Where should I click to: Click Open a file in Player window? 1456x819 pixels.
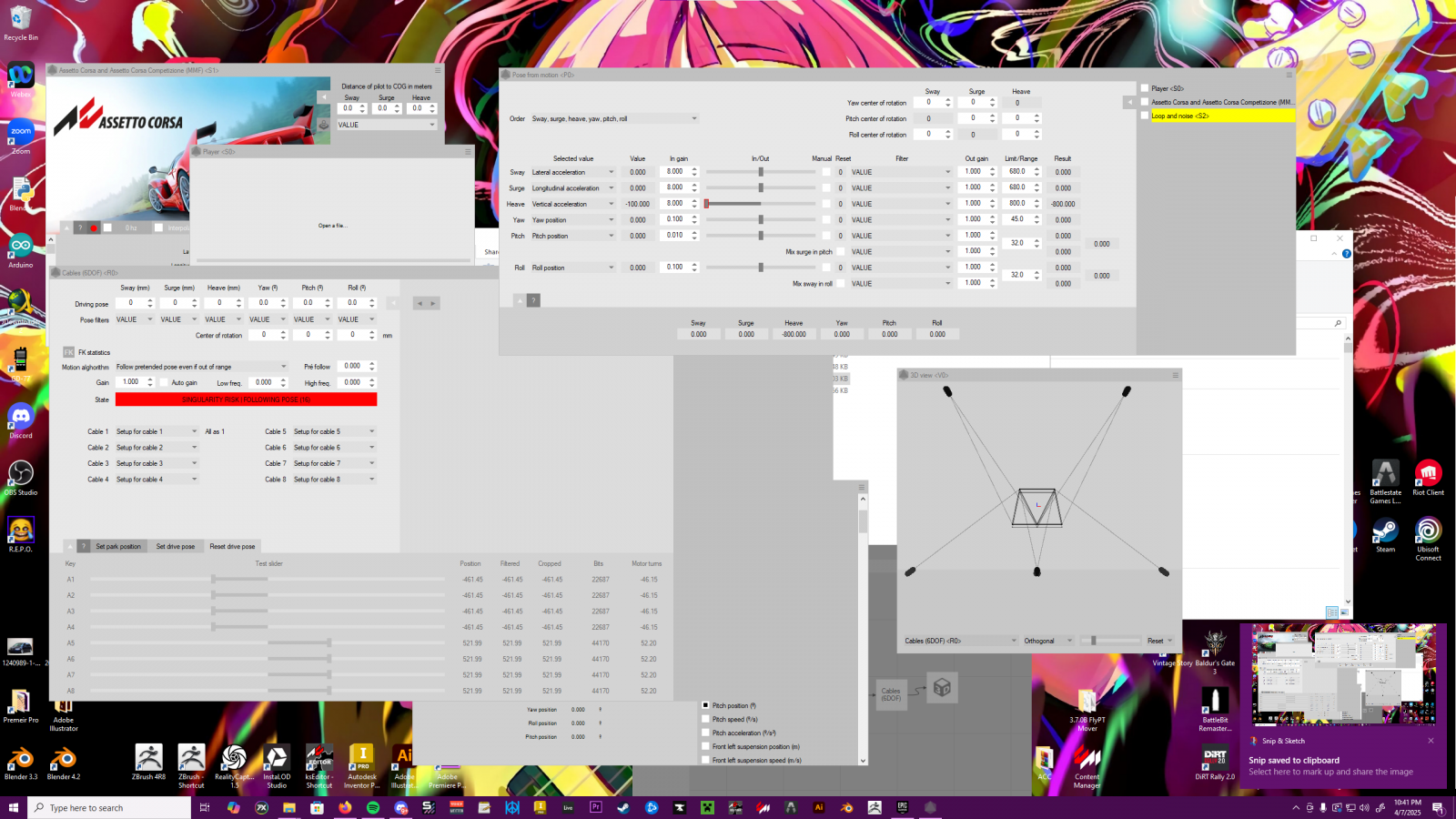pos(332,226)
